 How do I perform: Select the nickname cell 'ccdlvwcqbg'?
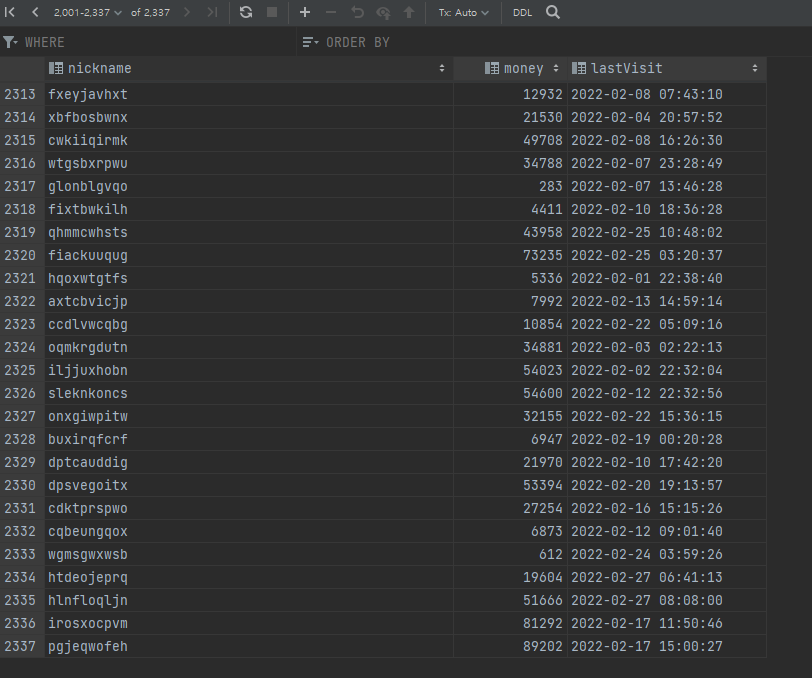tap(249, 324)
